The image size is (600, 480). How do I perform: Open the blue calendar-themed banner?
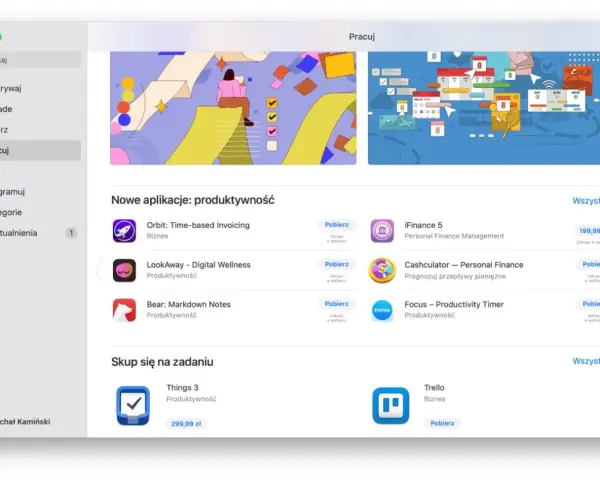[484, 108]
